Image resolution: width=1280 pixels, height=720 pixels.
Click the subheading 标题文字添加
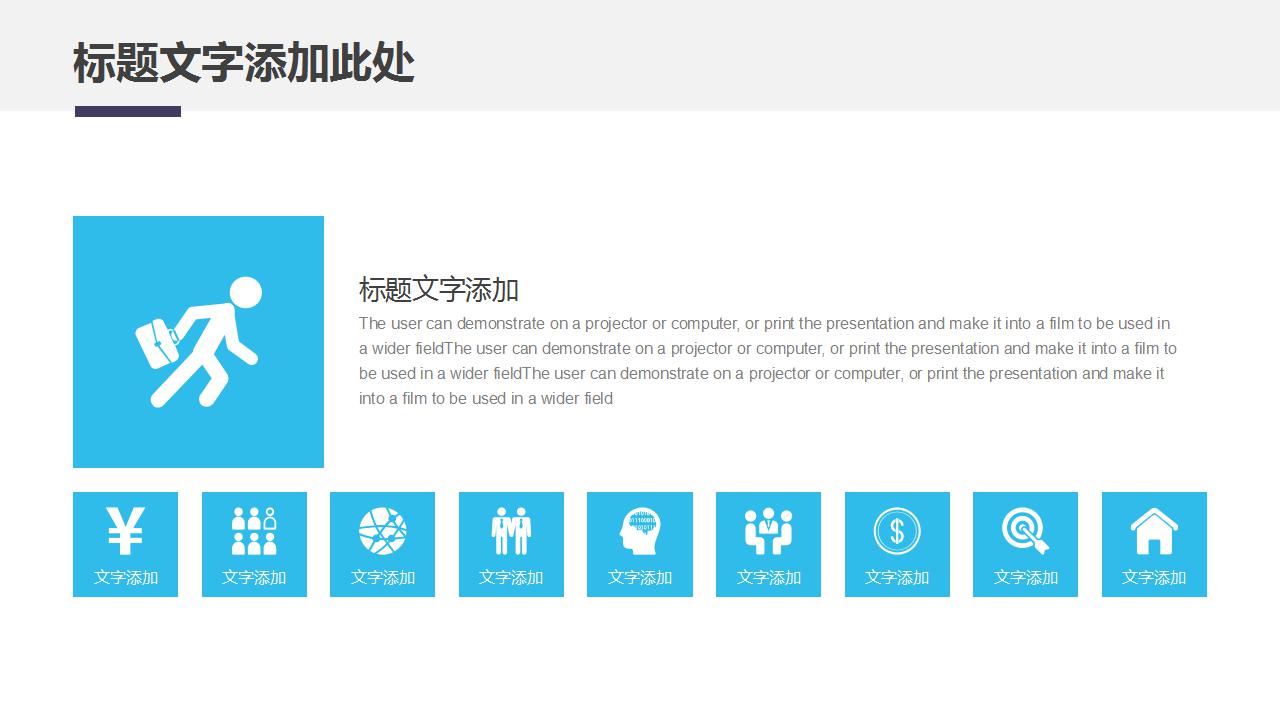point(439,290)
